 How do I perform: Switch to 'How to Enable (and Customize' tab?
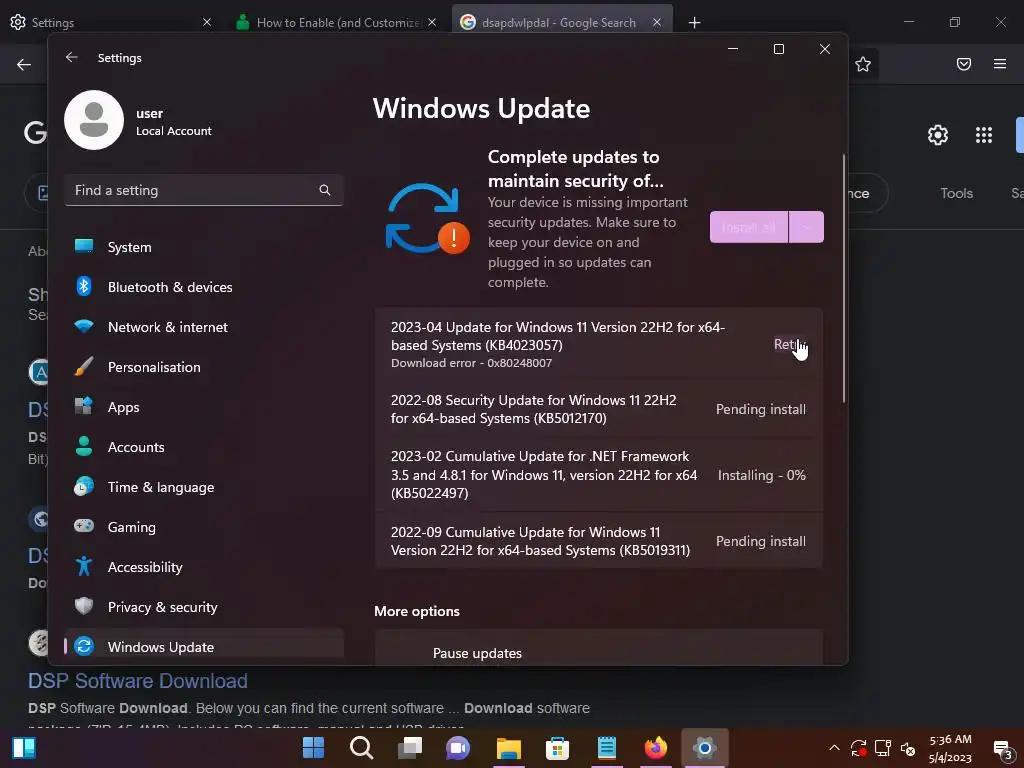click(x=337, y=22)
